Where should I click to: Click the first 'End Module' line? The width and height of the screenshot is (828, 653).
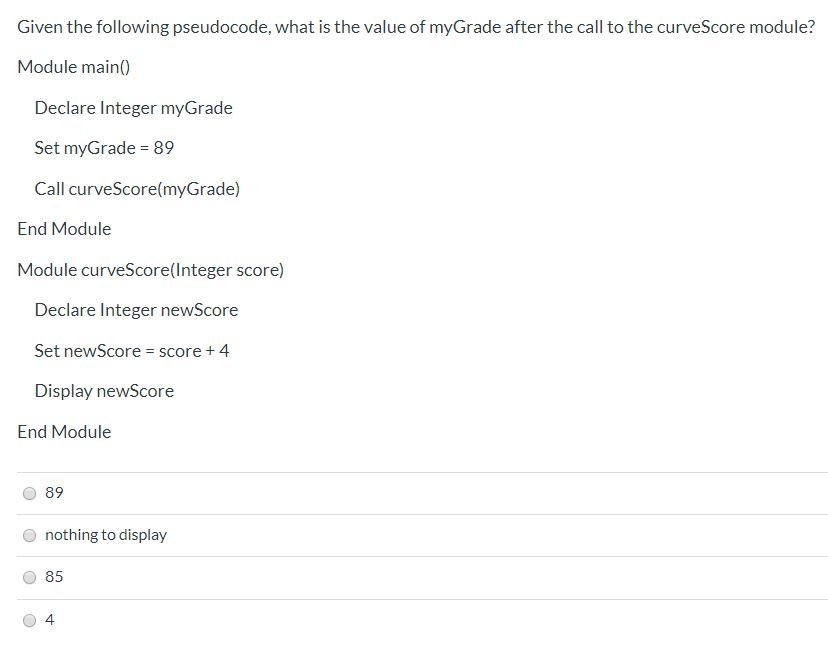point(64,229)
